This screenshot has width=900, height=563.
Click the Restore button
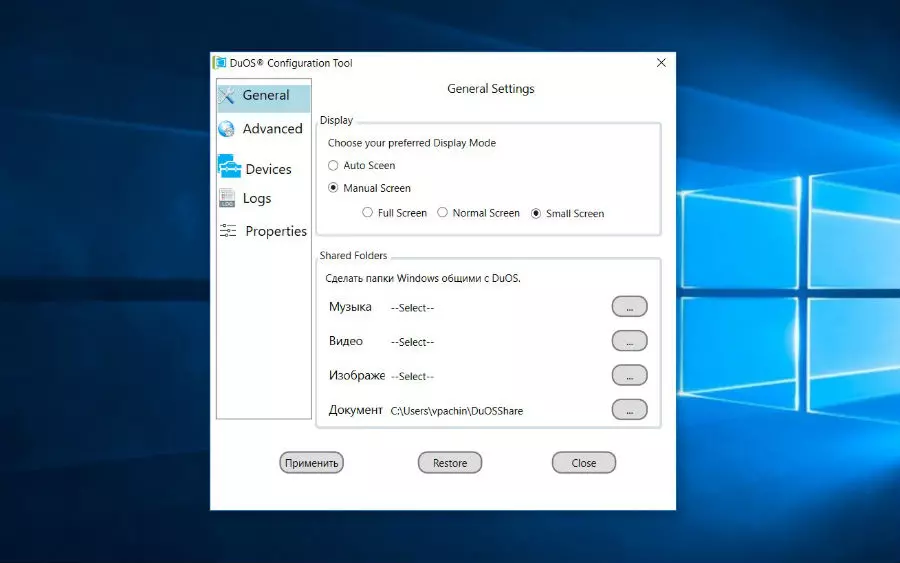450,463
